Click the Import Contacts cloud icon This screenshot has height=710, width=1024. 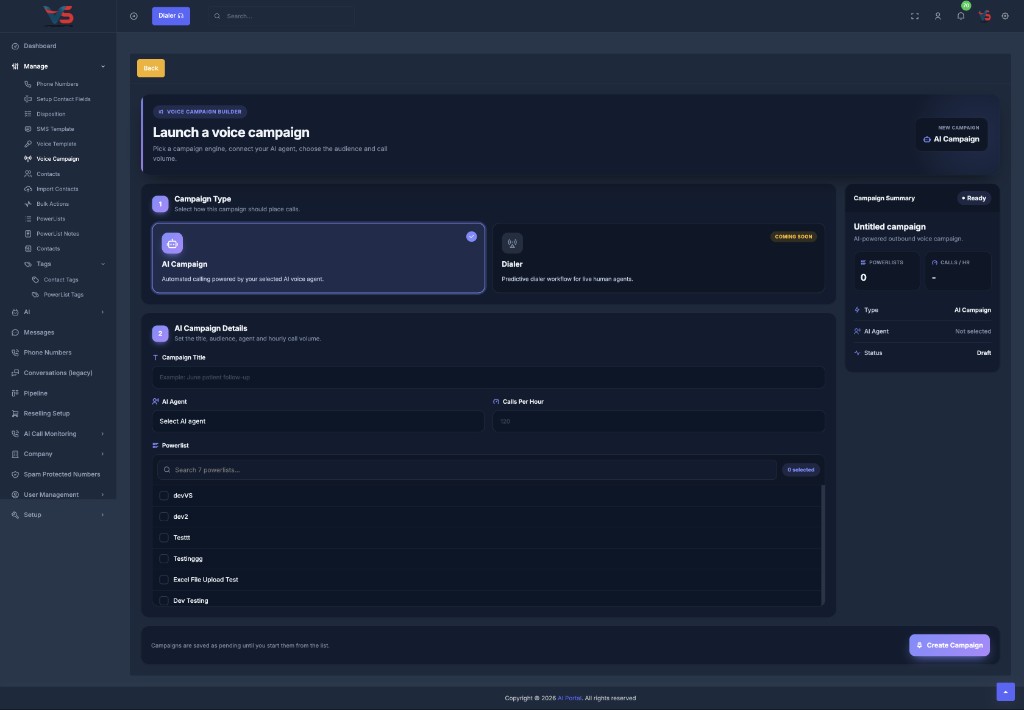[28, 189]
